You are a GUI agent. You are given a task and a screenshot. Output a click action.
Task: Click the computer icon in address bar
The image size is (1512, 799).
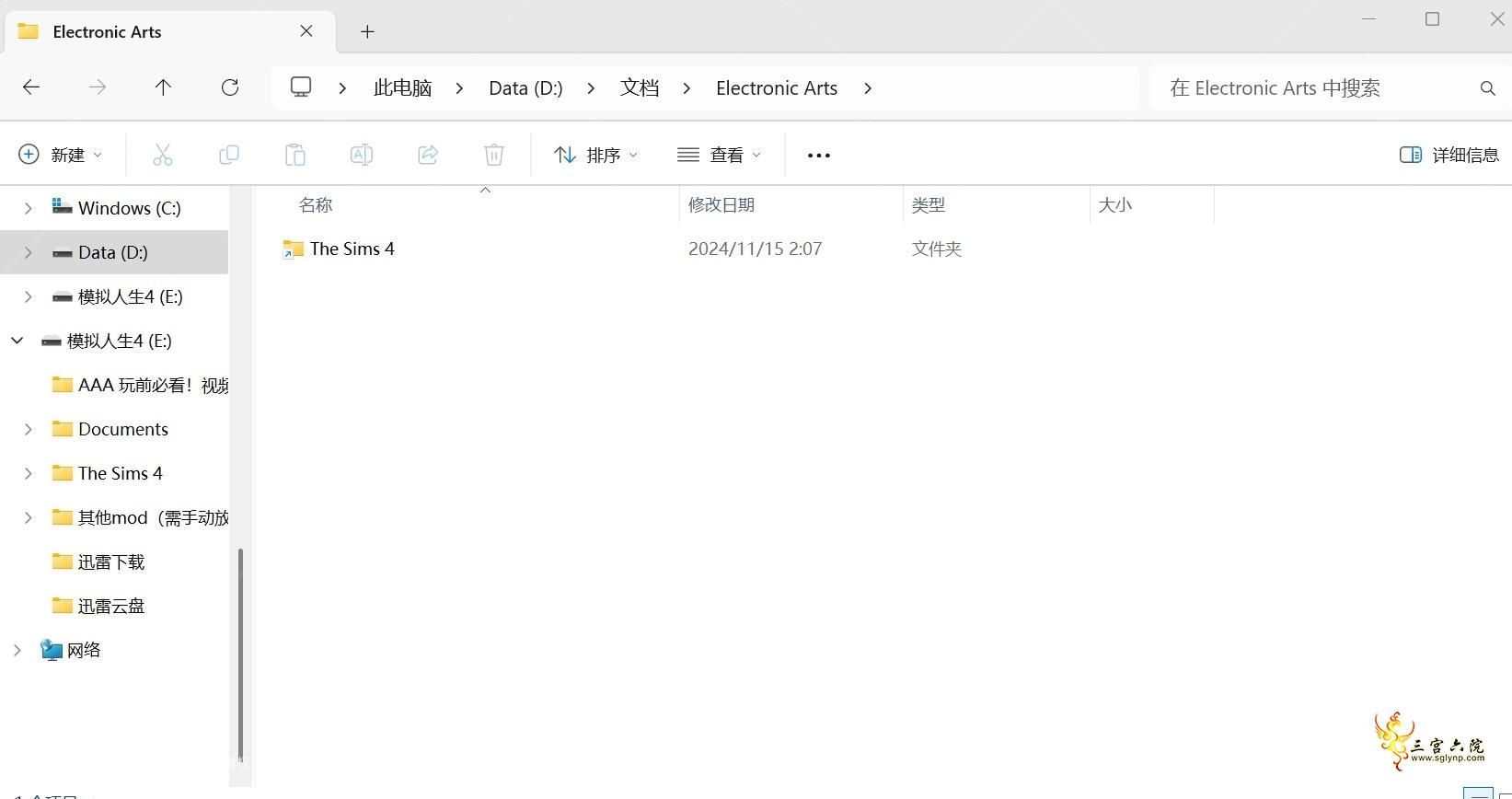click(x=301, y=87)
